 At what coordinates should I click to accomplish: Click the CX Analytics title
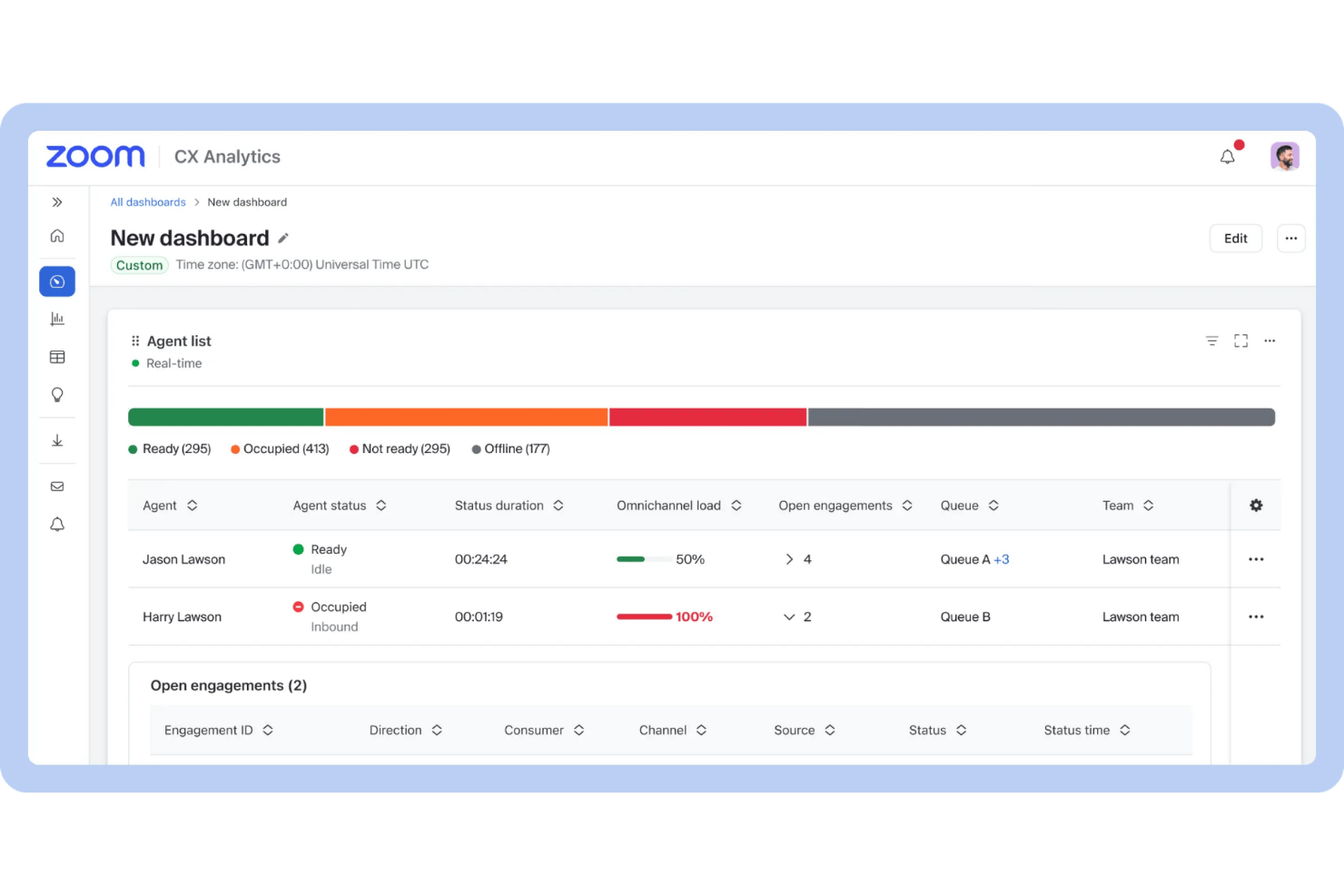click(x=227, y=157)
